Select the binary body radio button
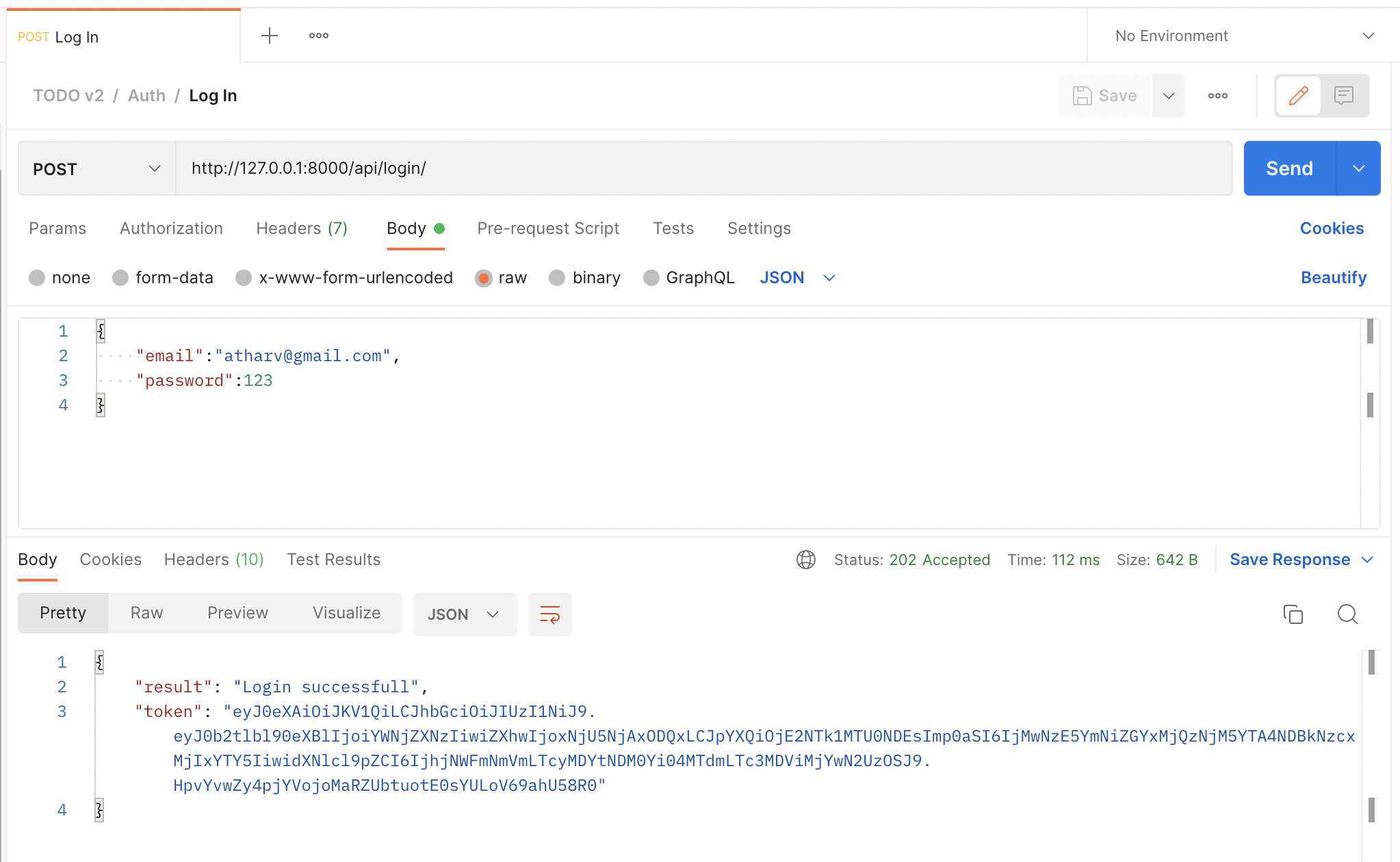Viewport: 1400px width, 862px height. tap(557, 278)
